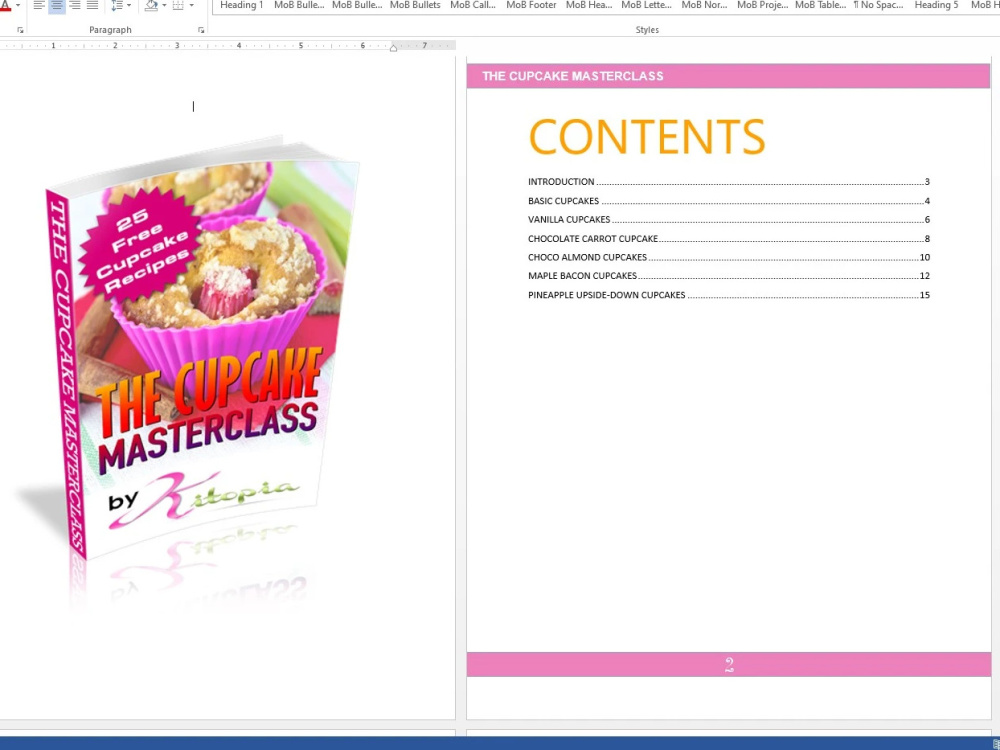Open the Font dialog launcher
1000x750 pixels.
click(x=20, y=30)
